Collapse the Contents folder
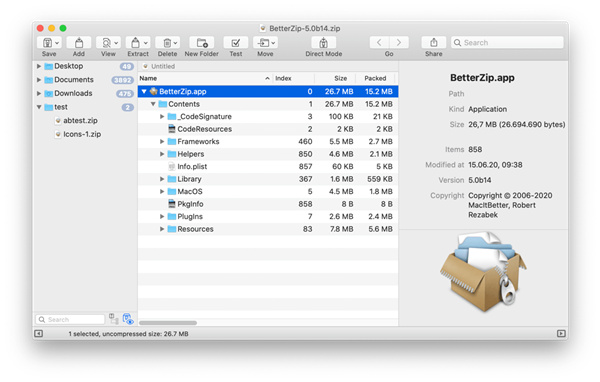The image size is (600, 382). pos(153,104)
